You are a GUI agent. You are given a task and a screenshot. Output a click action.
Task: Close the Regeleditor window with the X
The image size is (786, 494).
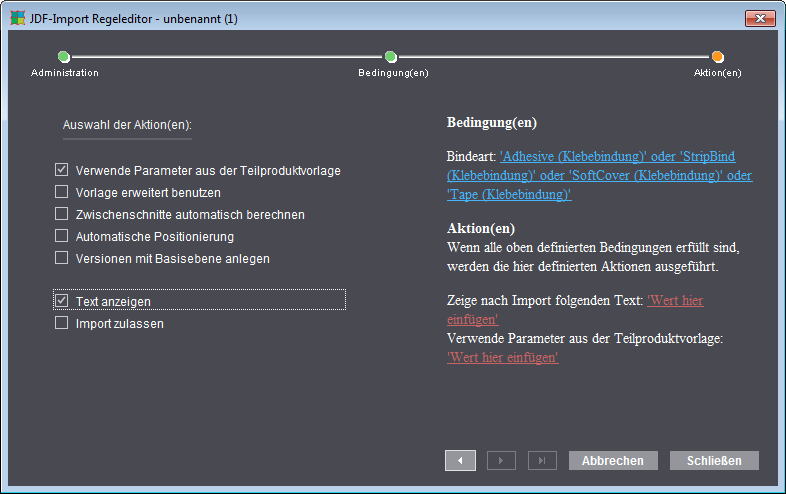761,19
